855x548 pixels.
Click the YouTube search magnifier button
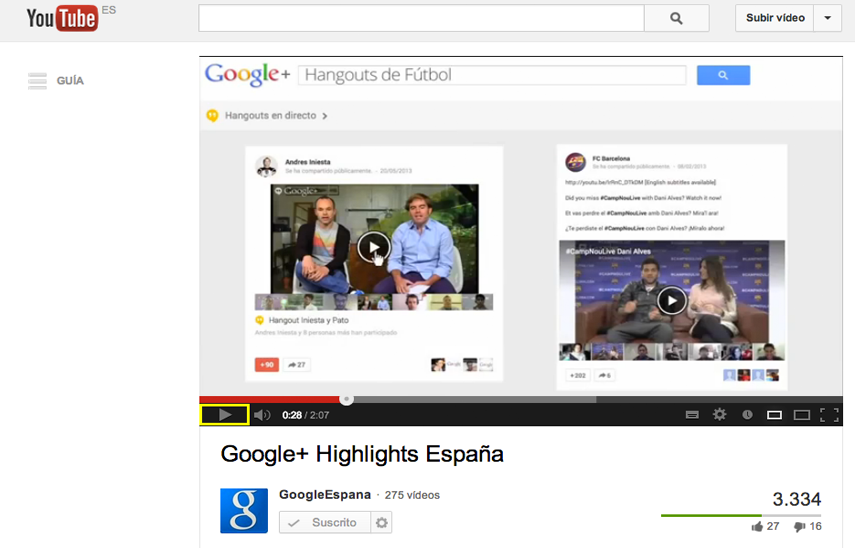(677, 18)
